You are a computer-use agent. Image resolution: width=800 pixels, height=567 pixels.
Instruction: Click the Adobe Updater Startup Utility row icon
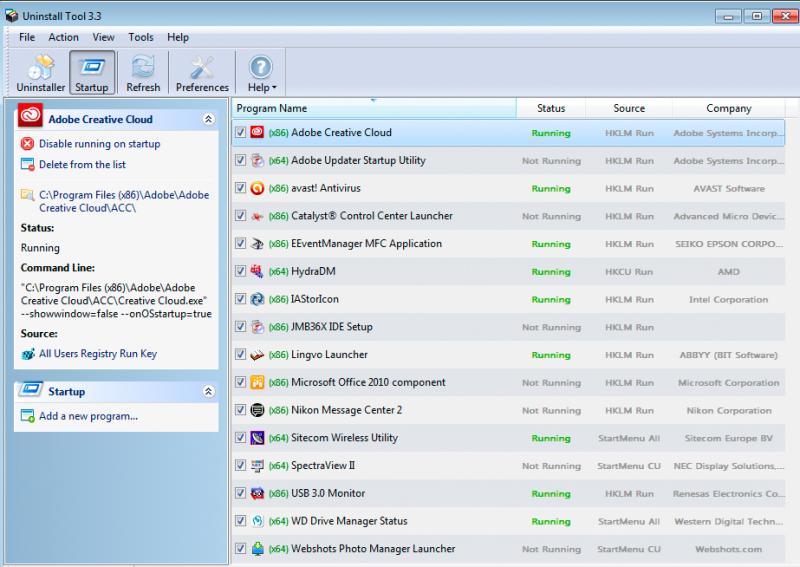[257, 160]
